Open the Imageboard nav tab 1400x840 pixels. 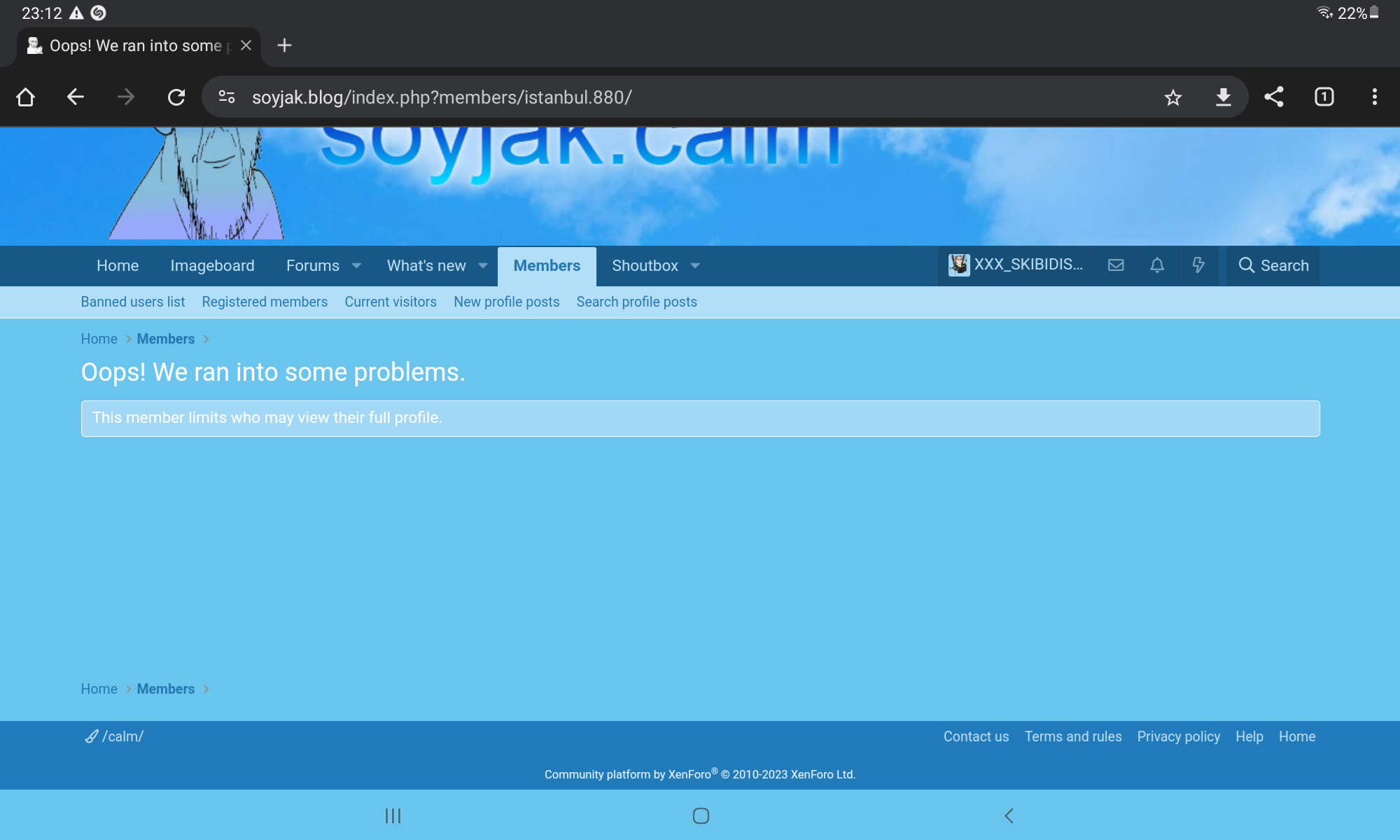212,266
